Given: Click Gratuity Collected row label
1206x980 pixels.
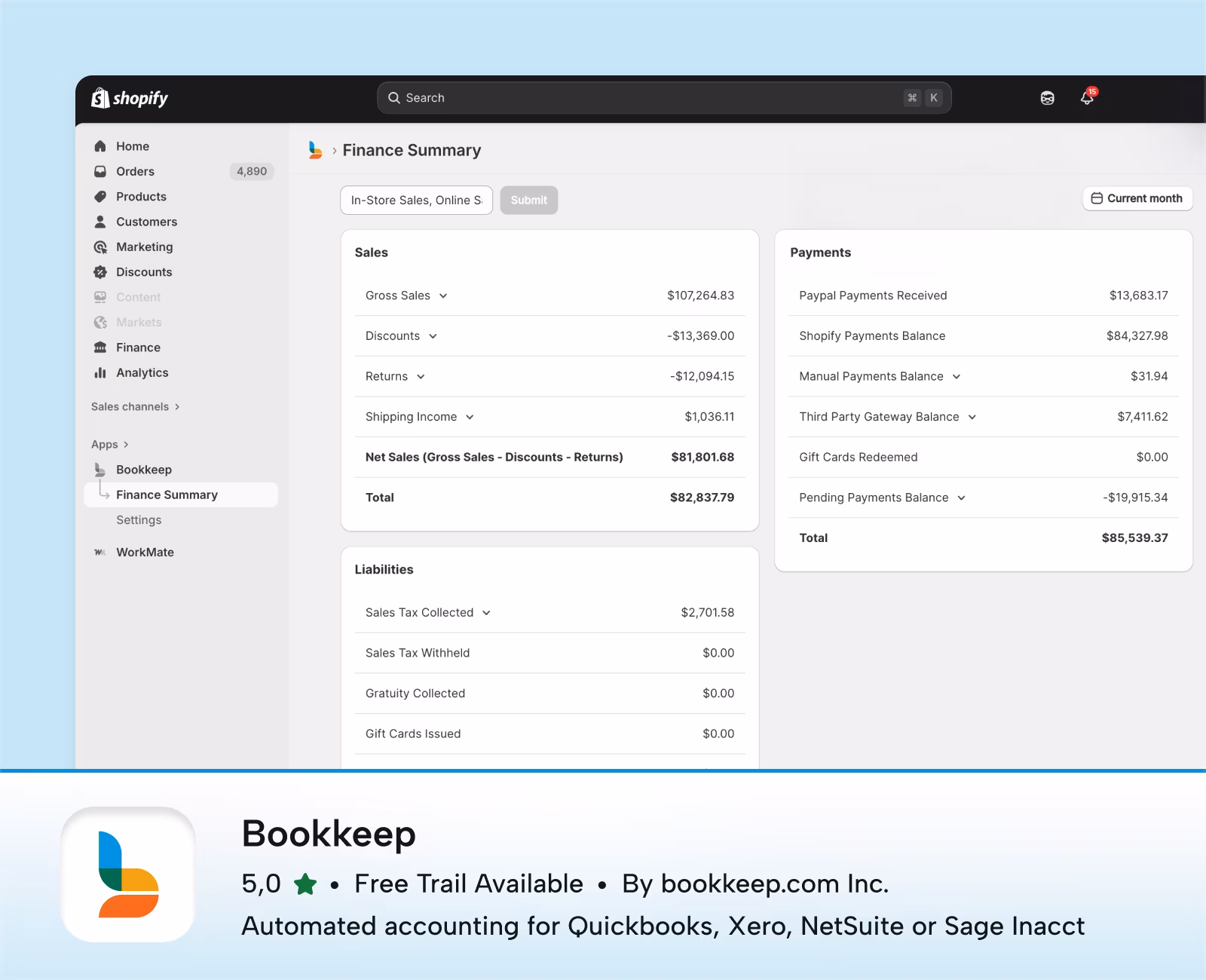Looking at the screenshot, I should [415, 694].
